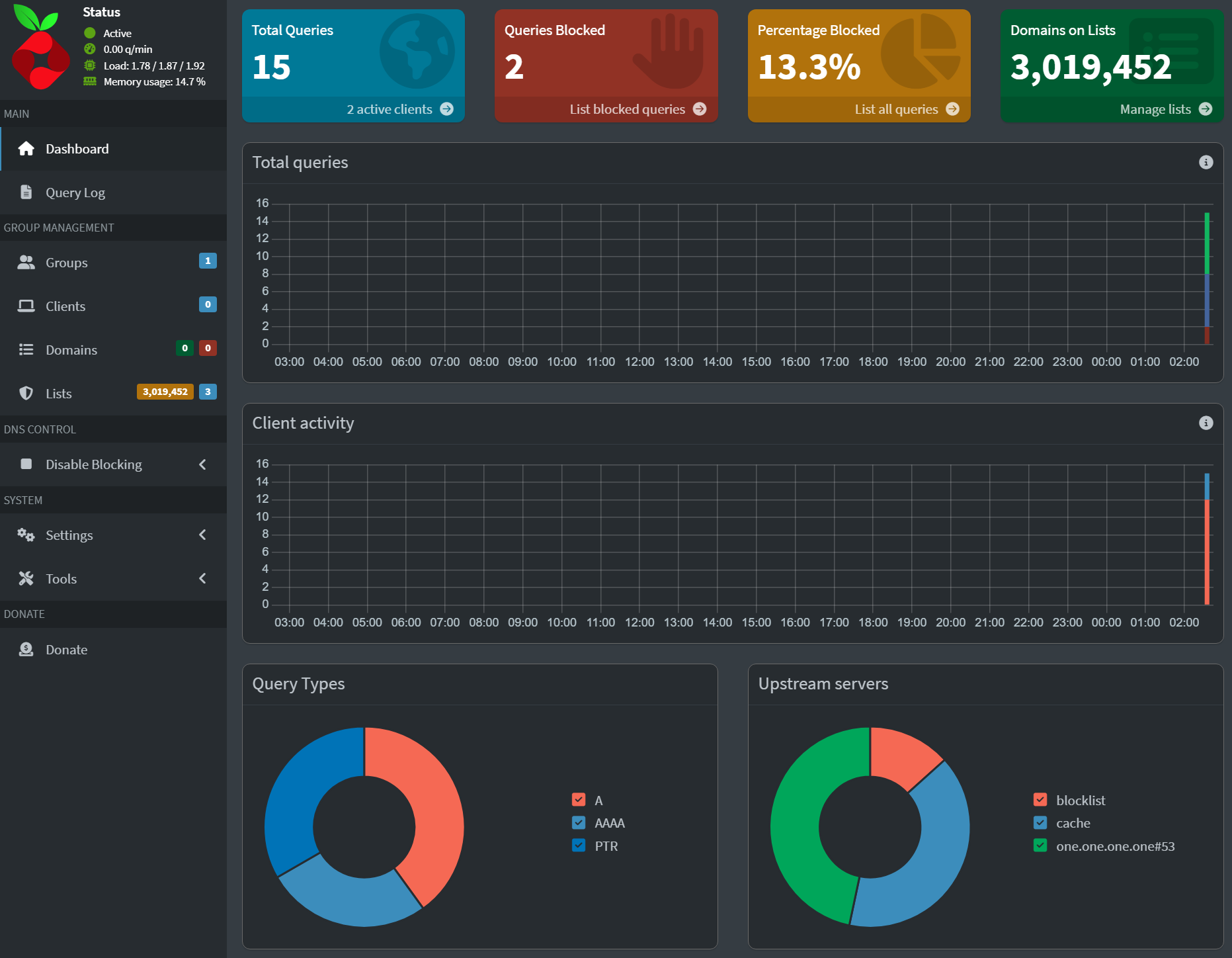Open the Donate page
The width and height of the screenshot is (1232, 958).
pos(114,650)
